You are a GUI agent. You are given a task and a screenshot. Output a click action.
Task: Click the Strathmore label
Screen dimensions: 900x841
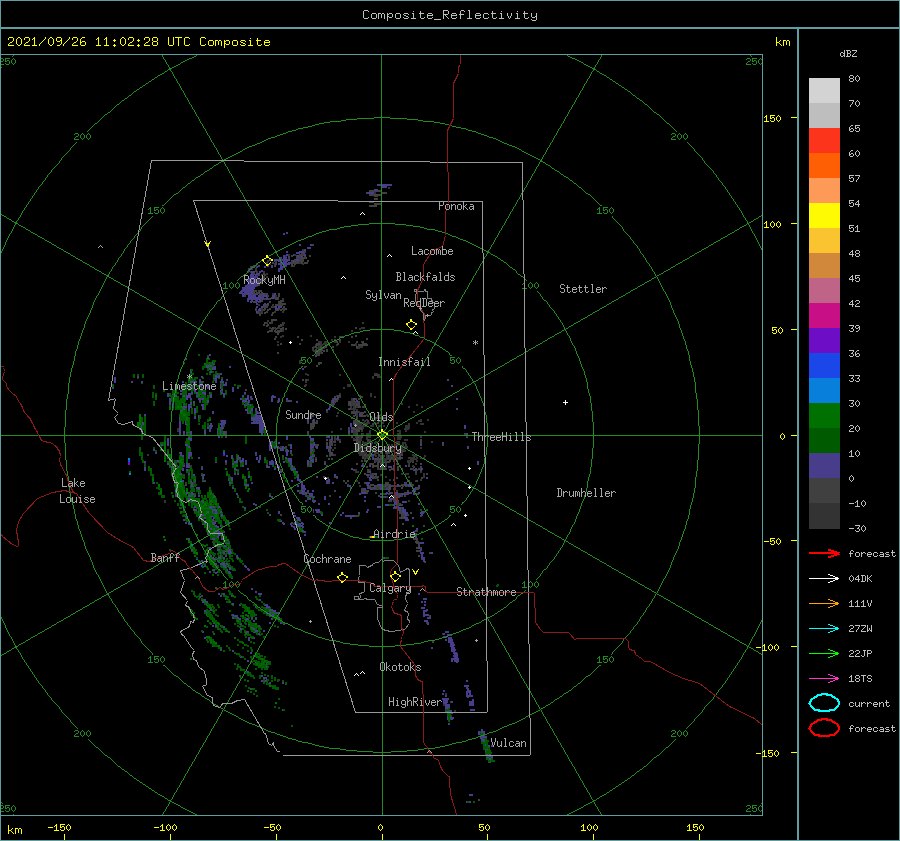tap(486, 592)
